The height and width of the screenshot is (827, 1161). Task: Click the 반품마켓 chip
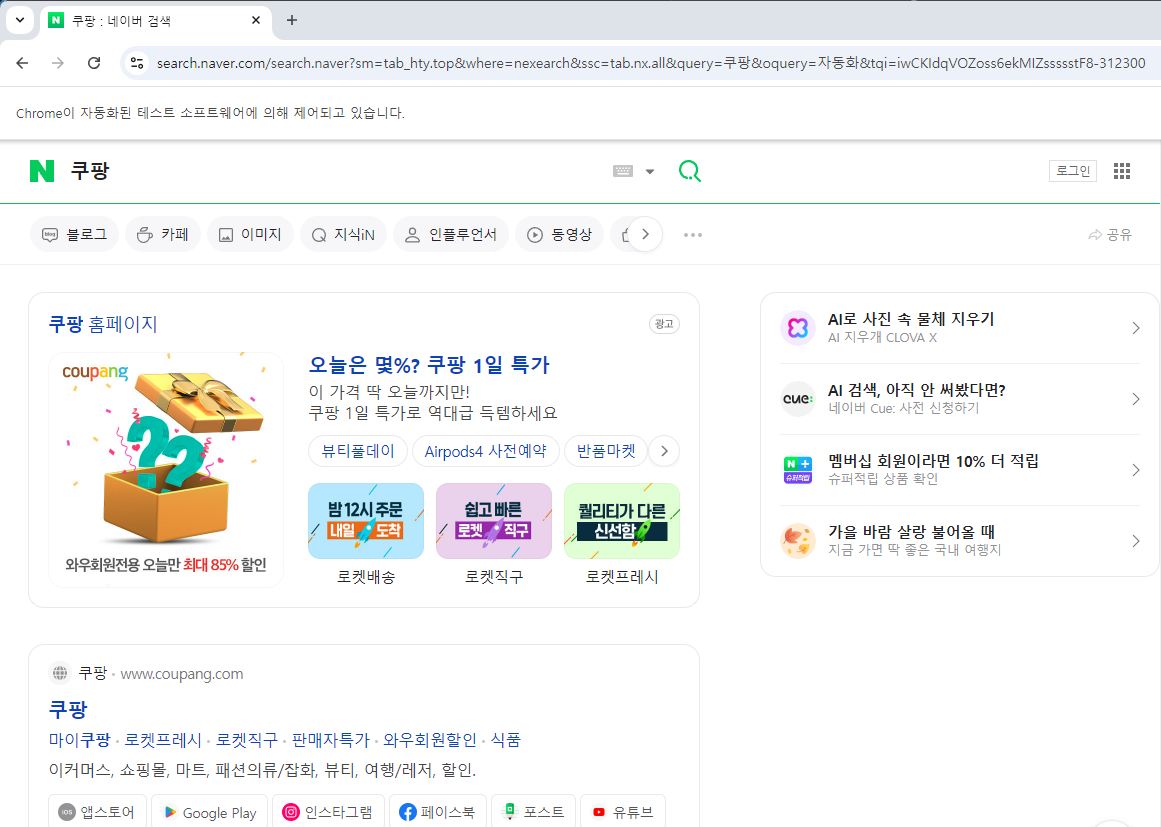pos(606,451)
